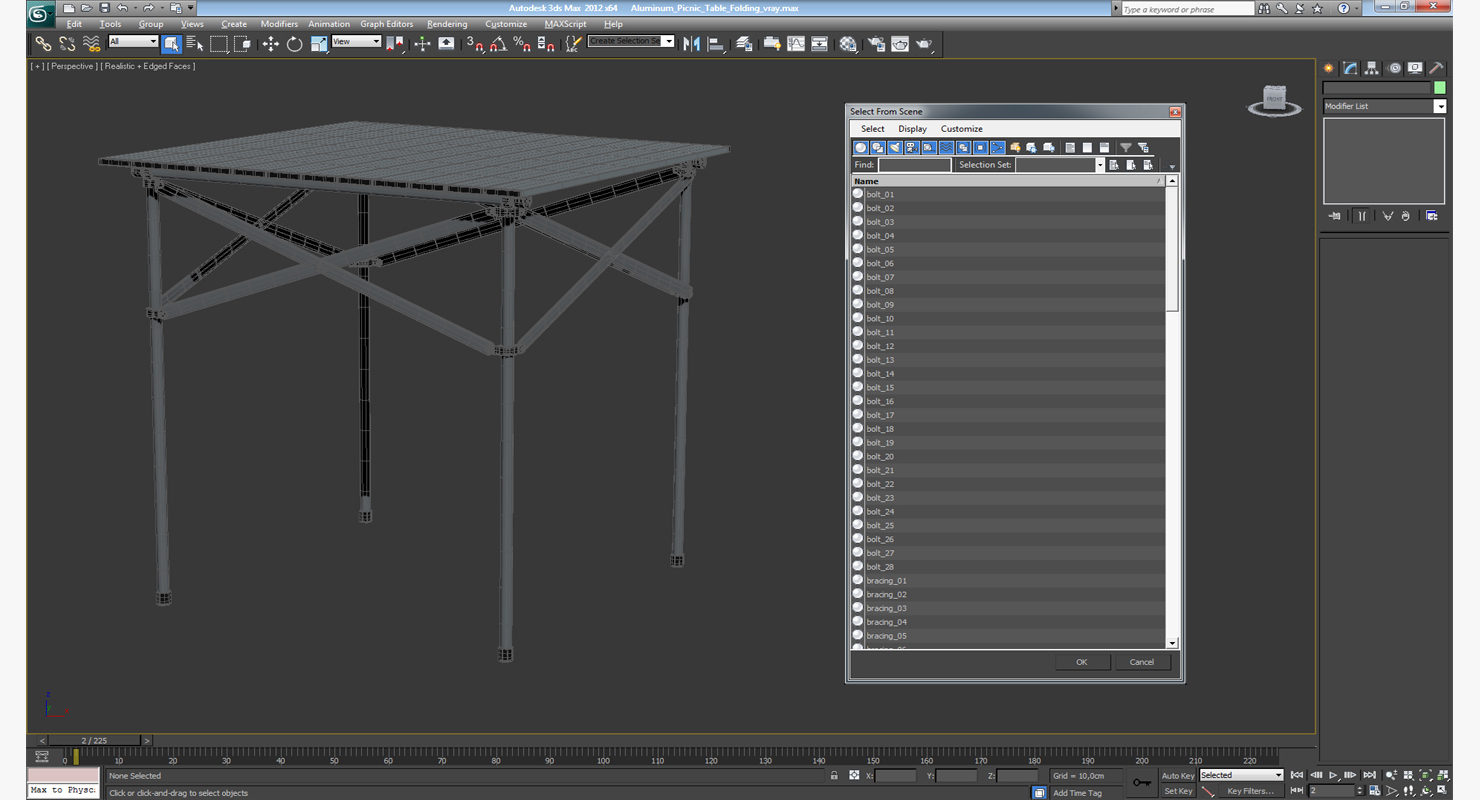Toggle Display Space Warps filter in dialog
Screen dimensions: 1480x800
coord(945,148)
